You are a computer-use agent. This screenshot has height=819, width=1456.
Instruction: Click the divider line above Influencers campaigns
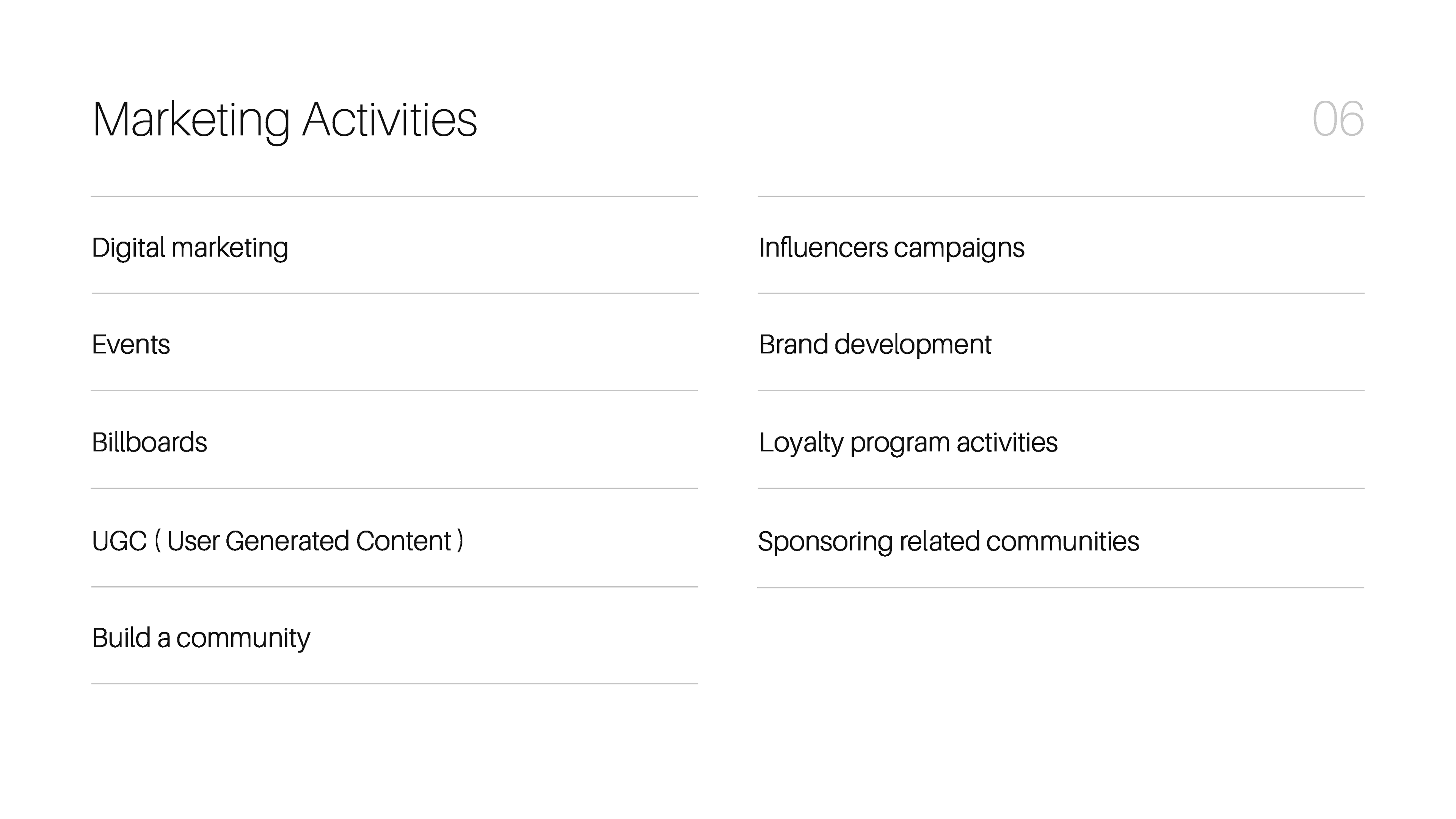[1061, 197]
